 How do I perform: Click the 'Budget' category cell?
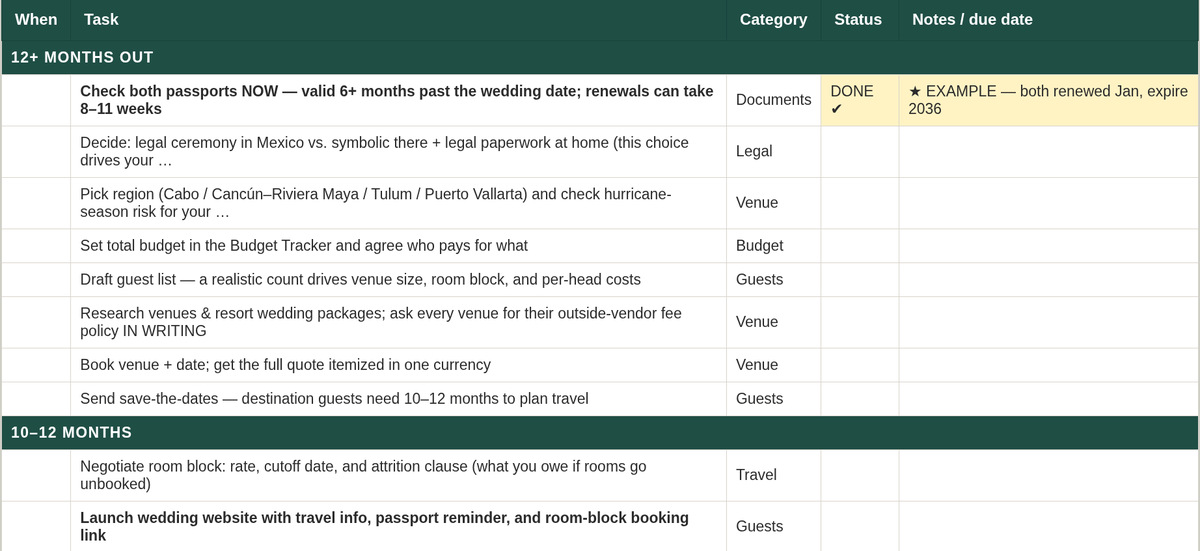(774, 246)
